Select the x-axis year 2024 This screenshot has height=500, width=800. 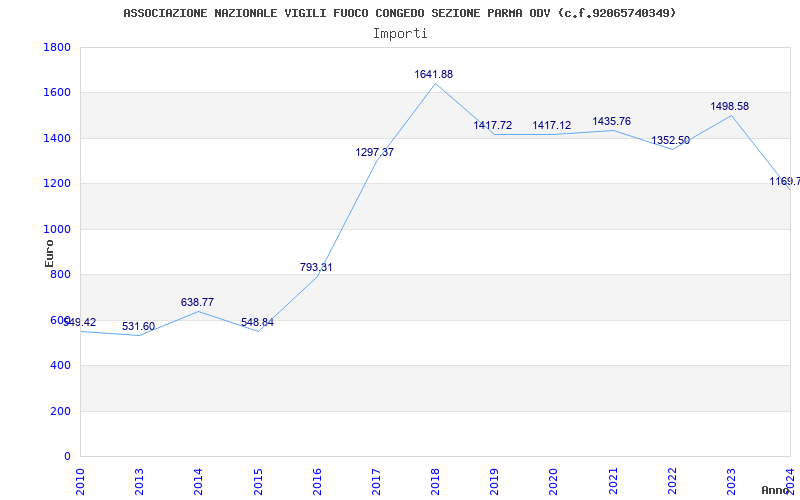[790, 481]
